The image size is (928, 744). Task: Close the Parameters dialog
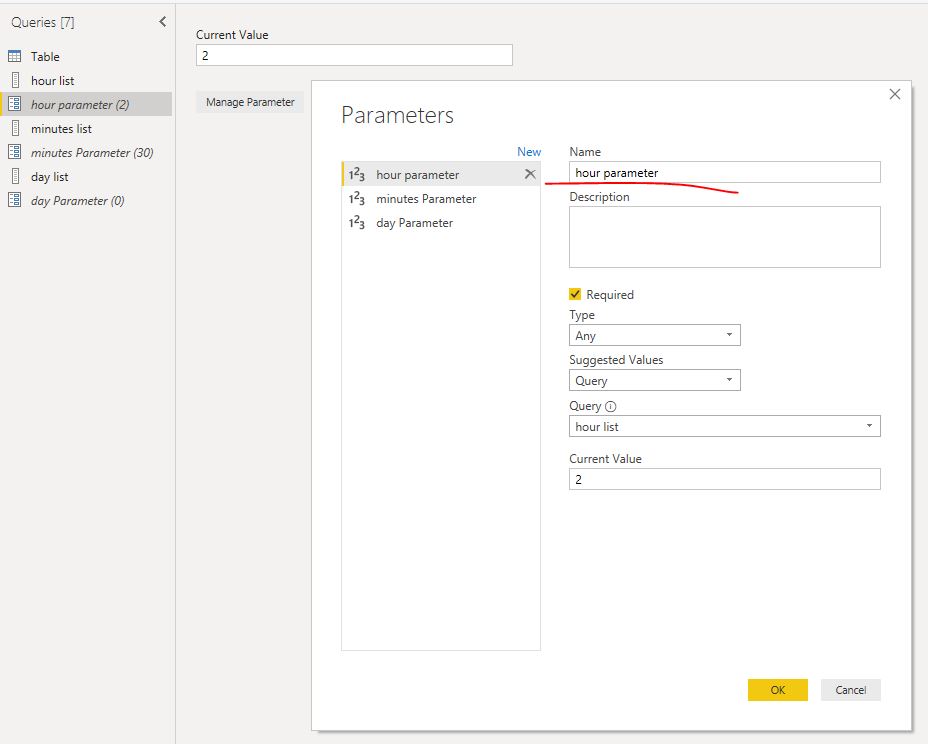tap(895, 94)
